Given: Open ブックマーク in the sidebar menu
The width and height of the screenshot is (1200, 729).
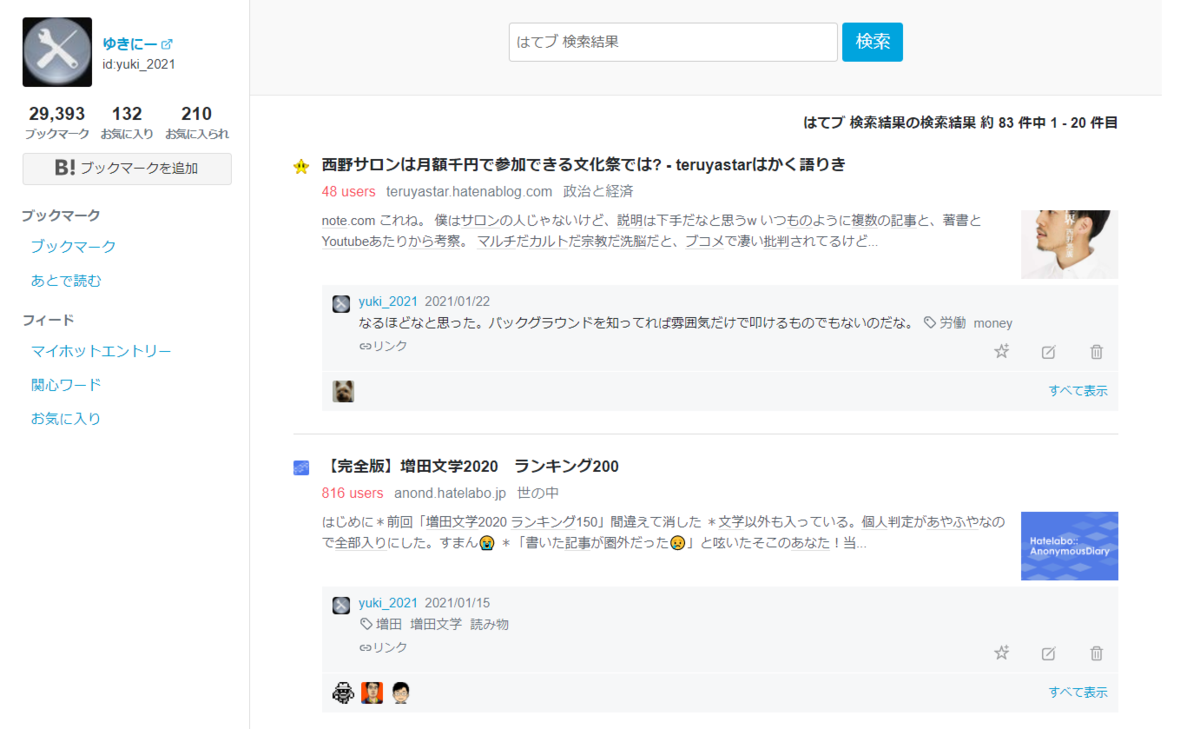Looking at the screenshot, I should point(73,247).
